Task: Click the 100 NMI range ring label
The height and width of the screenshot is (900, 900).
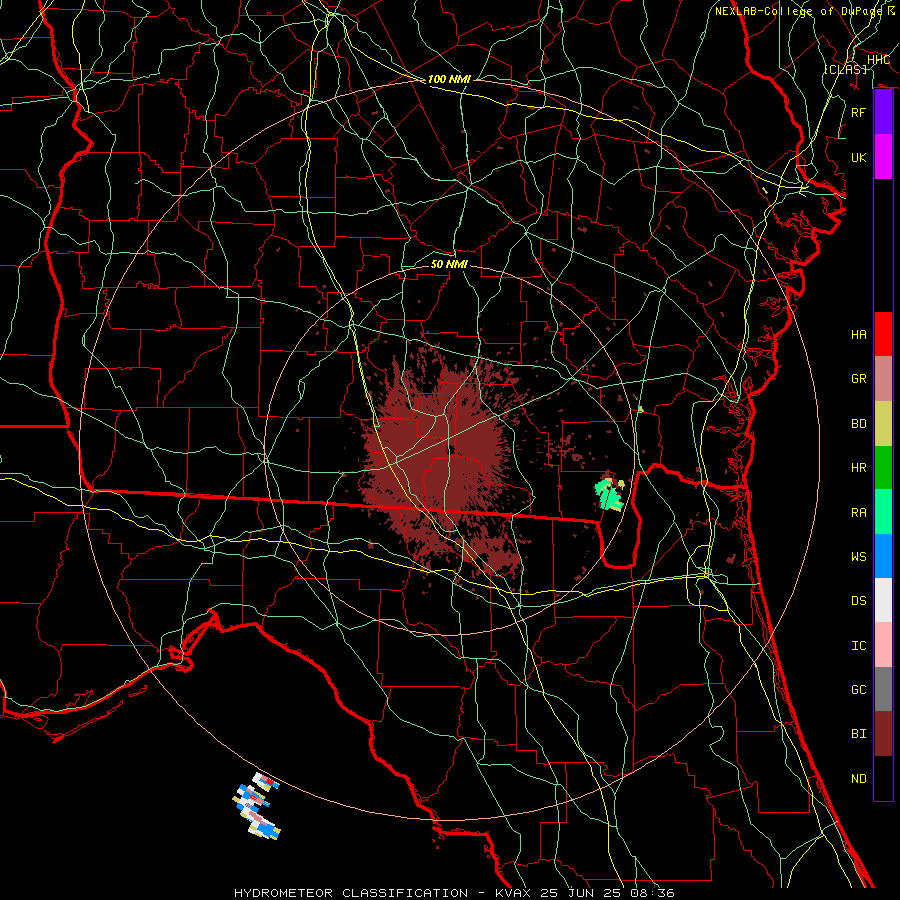Action: click(x=449, y=79)
